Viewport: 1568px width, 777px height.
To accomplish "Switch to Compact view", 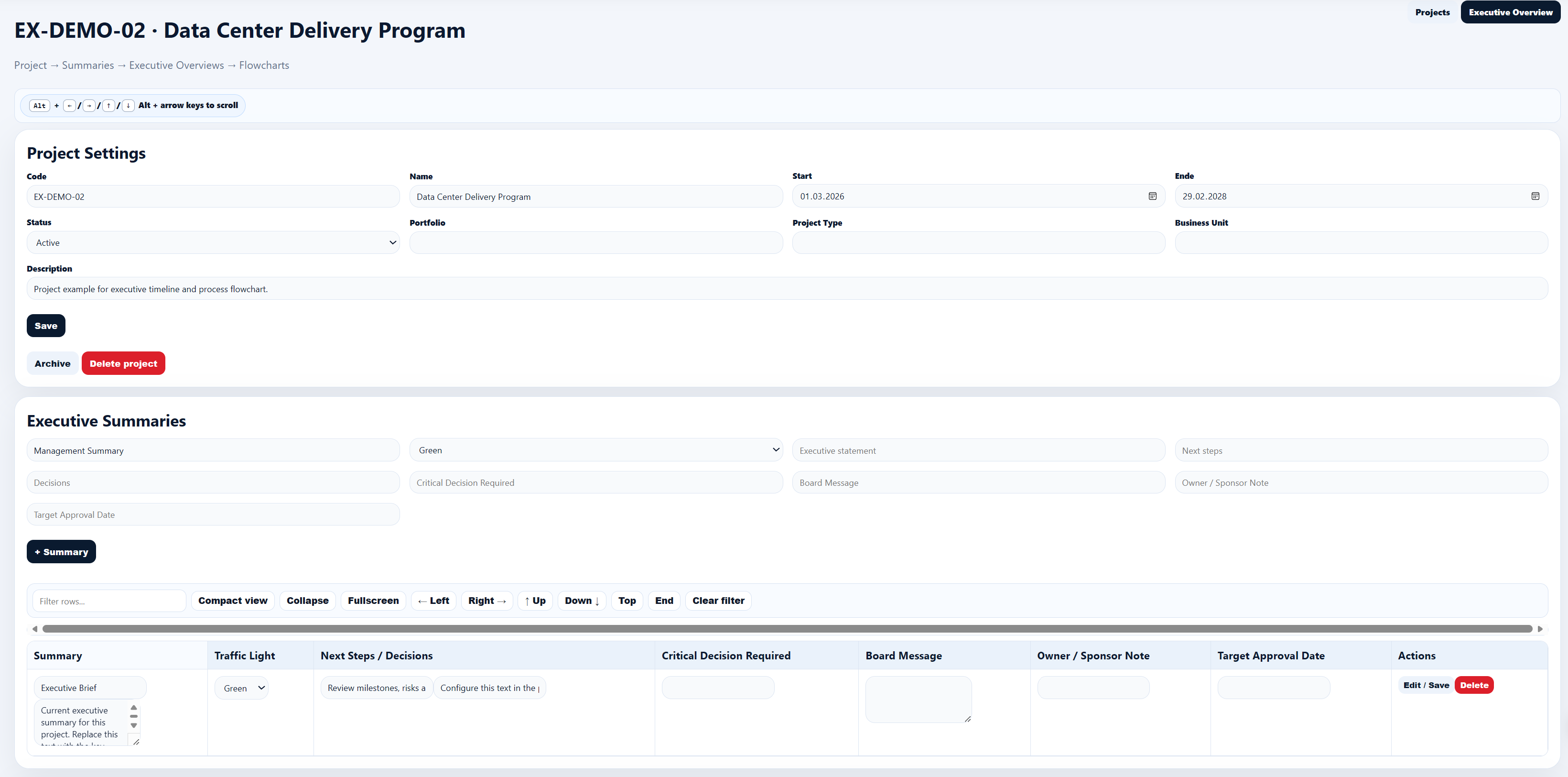I will [x=233, y=601].
